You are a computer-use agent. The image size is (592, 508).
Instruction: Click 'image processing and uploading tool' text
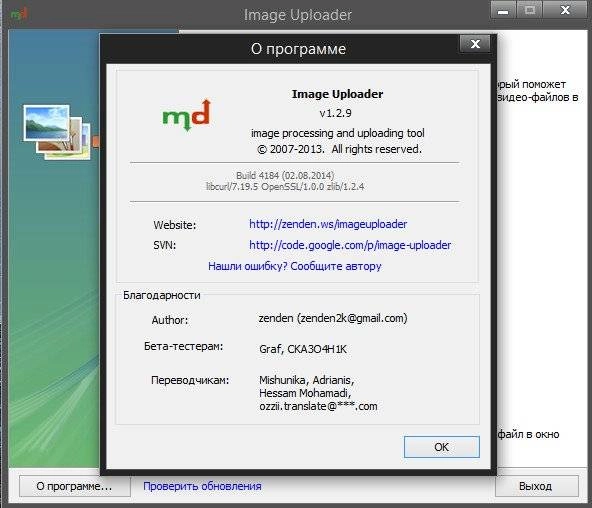click(x=338, y=133)
